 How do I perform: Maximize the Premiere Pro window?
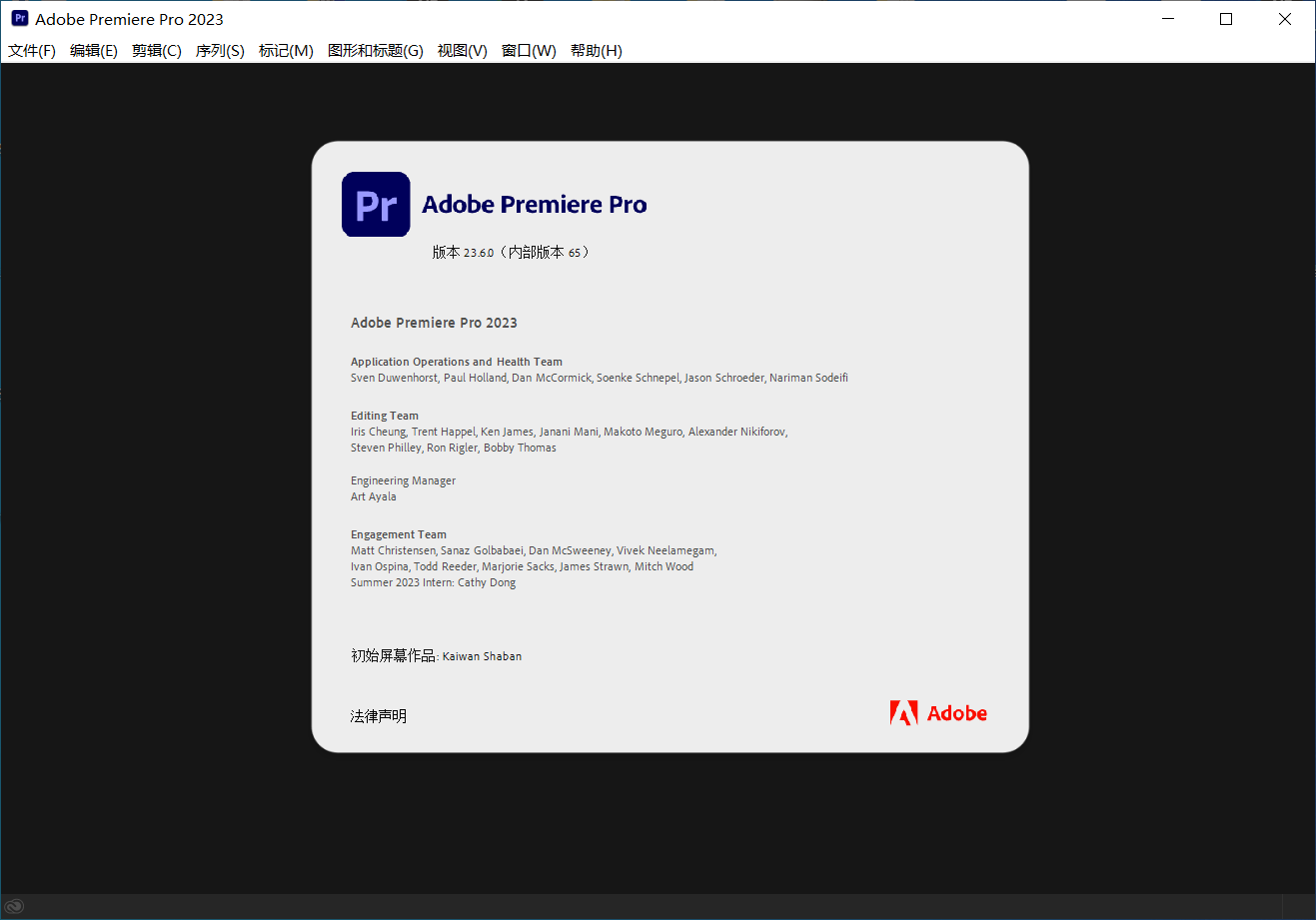(1226, 19)
